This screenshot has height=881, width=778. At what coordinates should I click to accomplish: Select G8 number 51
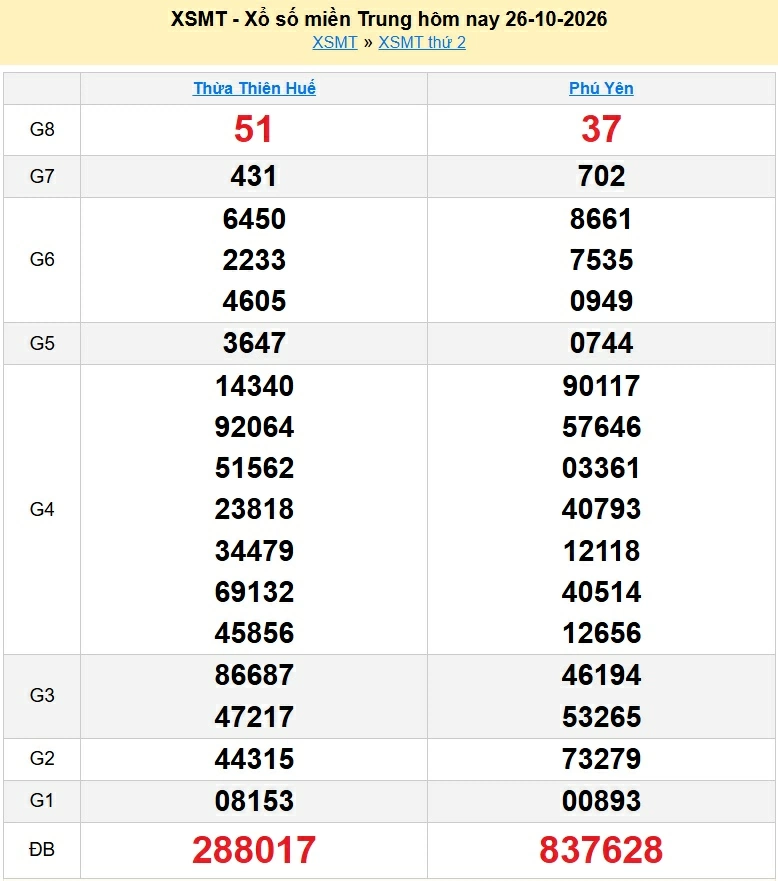tap(253, 129)
